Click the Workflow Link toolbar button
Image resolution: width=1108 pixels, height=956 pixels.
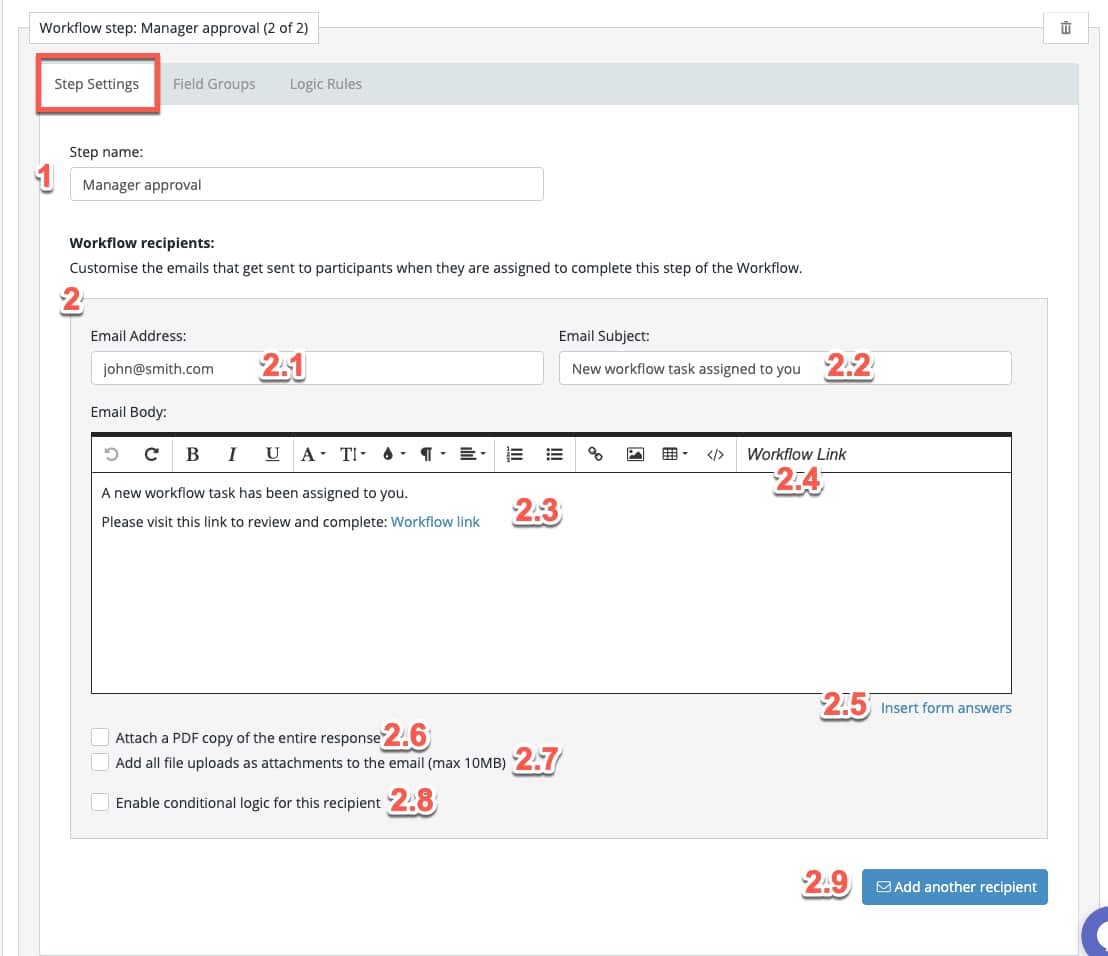point(796,454)
